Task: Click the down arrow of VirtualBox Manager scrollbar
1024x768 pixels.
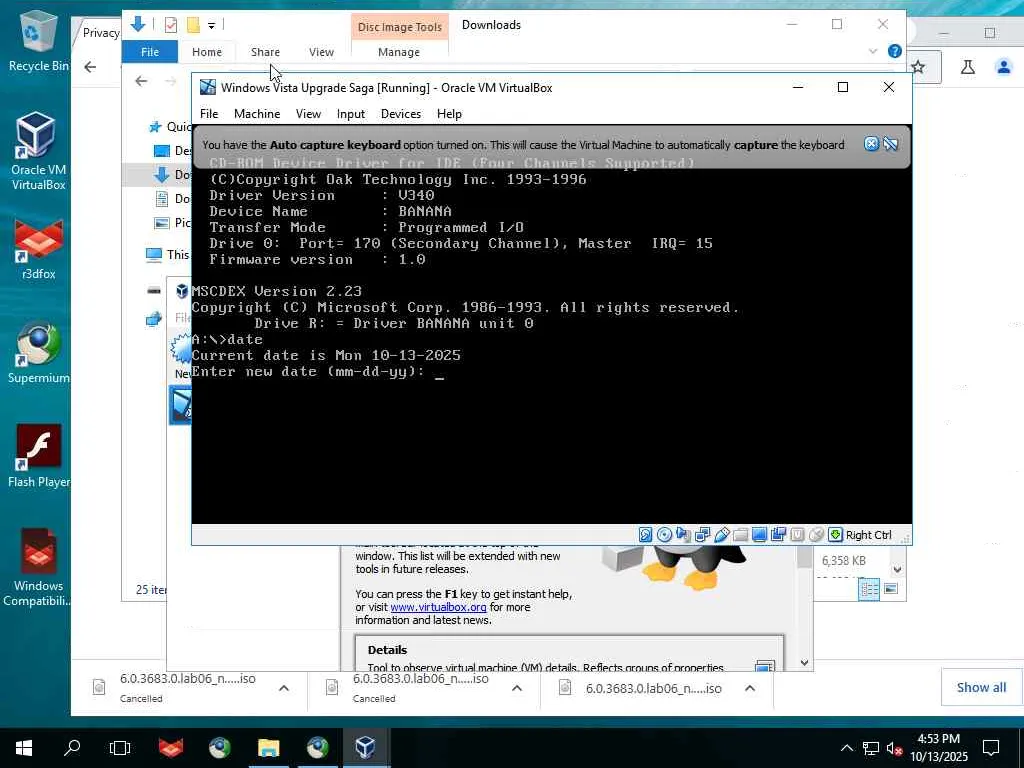Action: pos(805,663)
